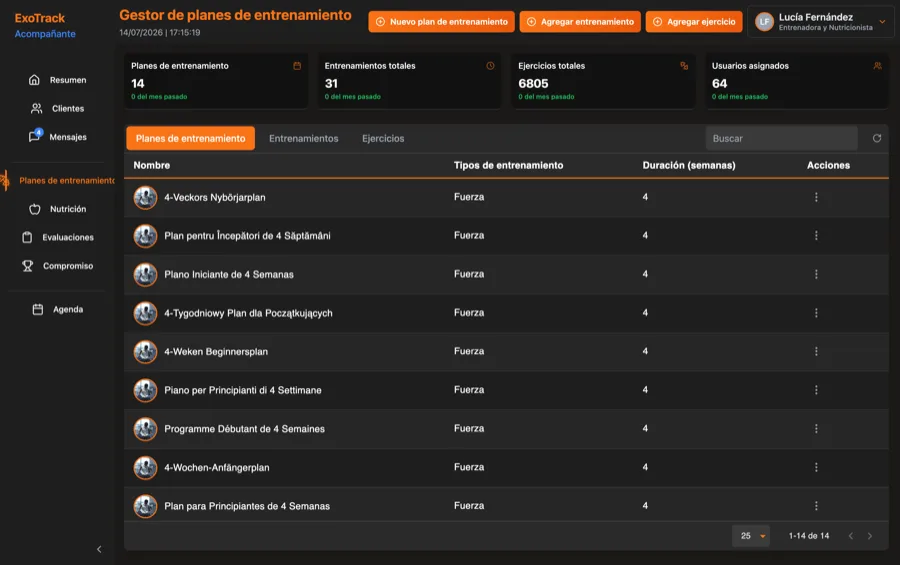Focus the Buscar search field
The width and height of the screenshot is (900, 565).
click(x=781, y=138)
